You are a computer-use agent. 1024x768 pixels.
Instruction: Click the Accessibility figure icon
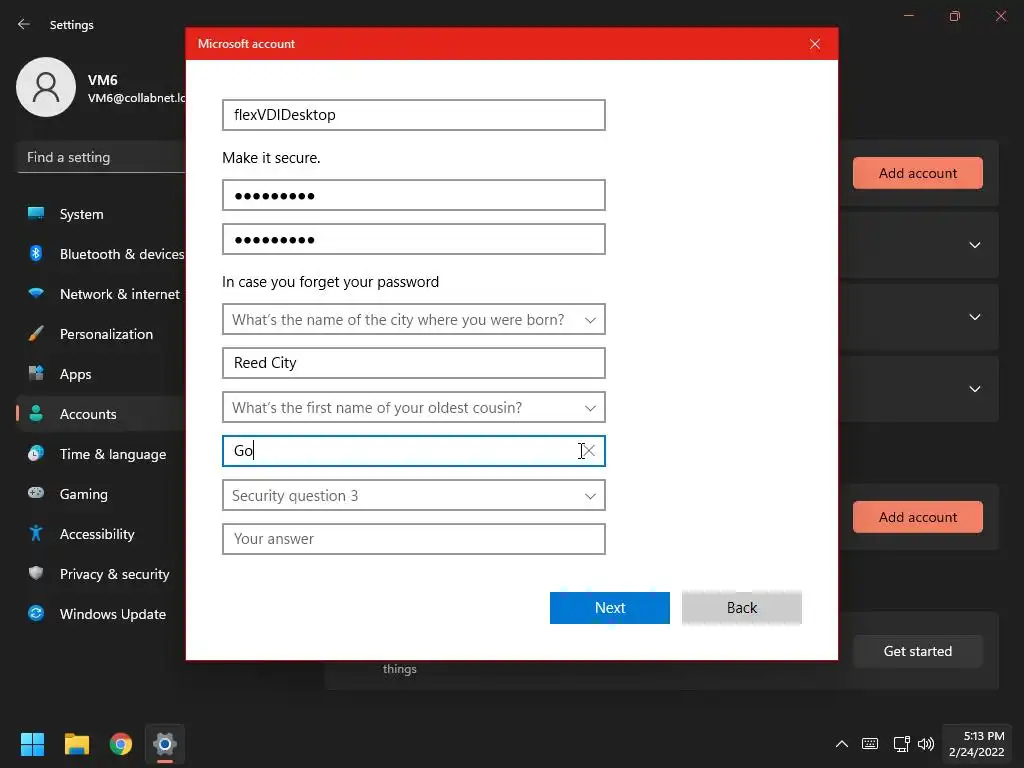coord(36,534)
